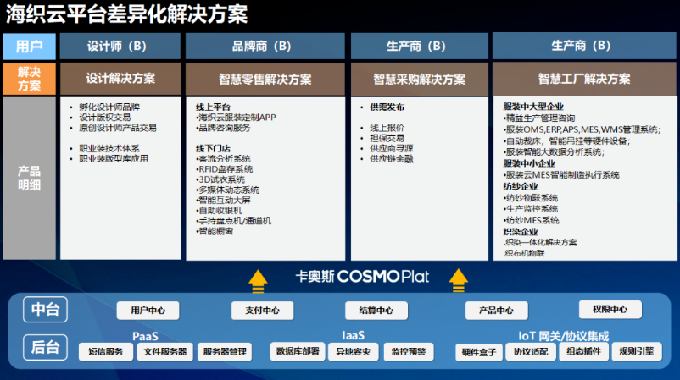Click the 后台 label box

click(46, 347)
